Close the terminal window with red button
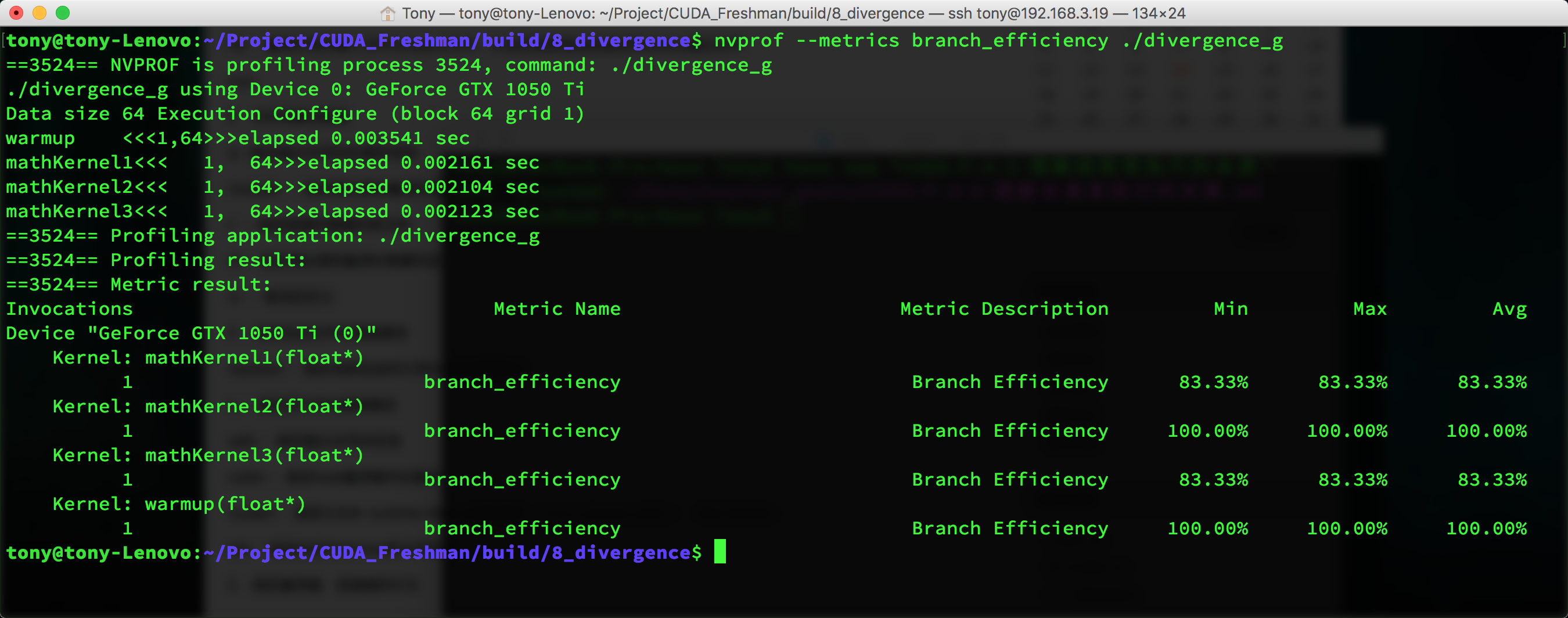 pyautogui.click(x=16, y=13)
